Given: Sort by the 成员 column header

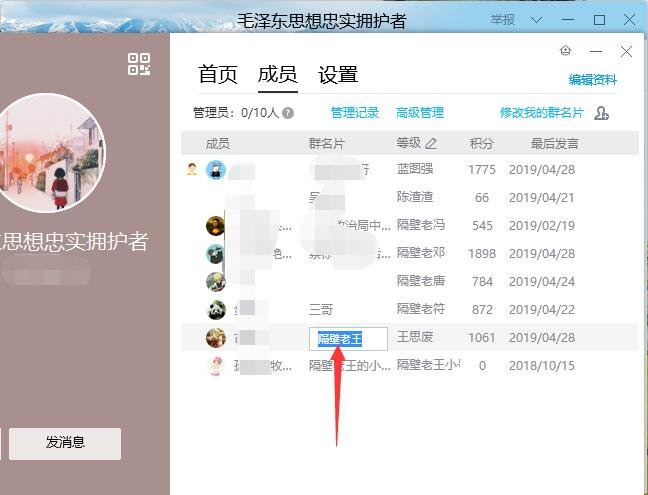Looking at the screenshot, I should [x=217, y=144].
